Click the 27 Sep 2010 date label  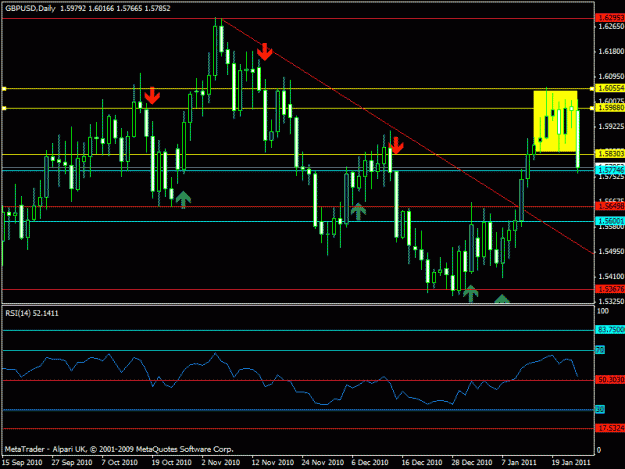pos(72,463)
